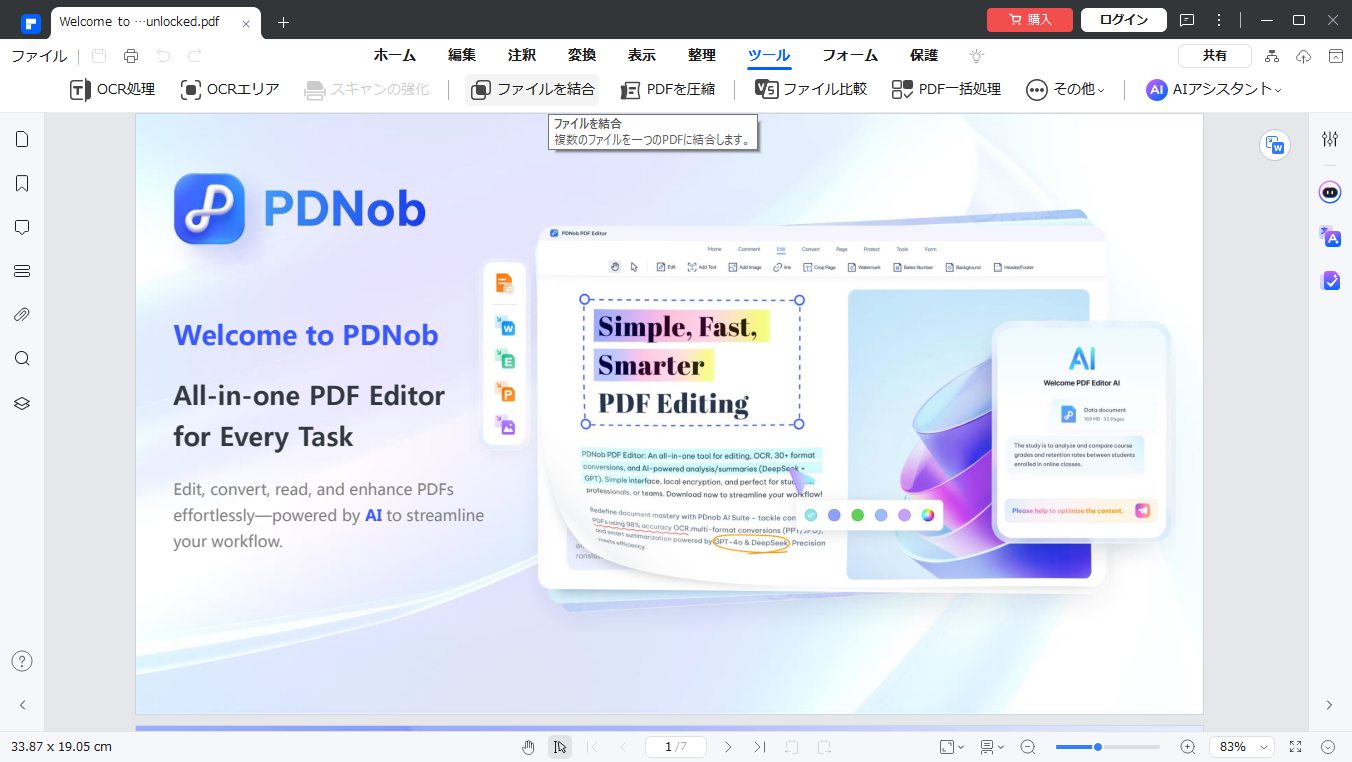Switch to the フォーム tab
Image resolution: width=1352 pixels, height=762 pixels.
coord(850,56)
